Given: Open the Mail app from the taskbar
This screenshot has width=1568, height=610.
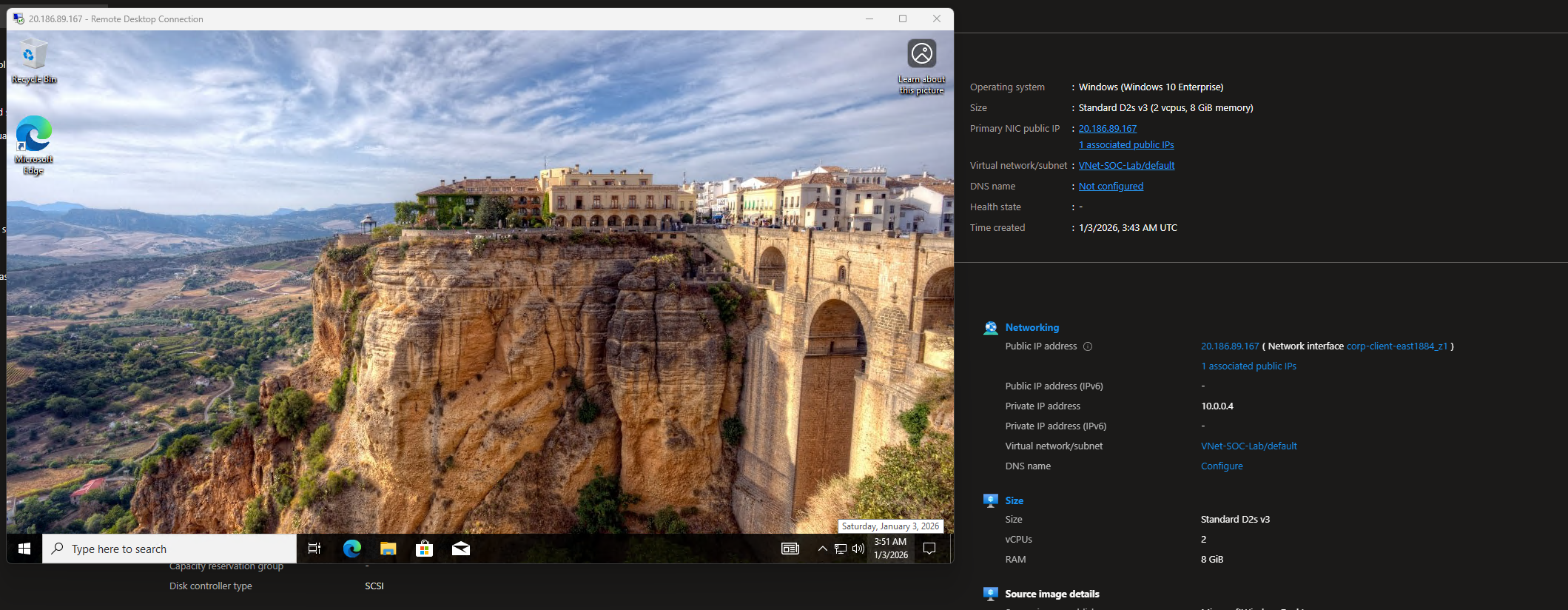Looking at the screenshot, I should [460, 549].
